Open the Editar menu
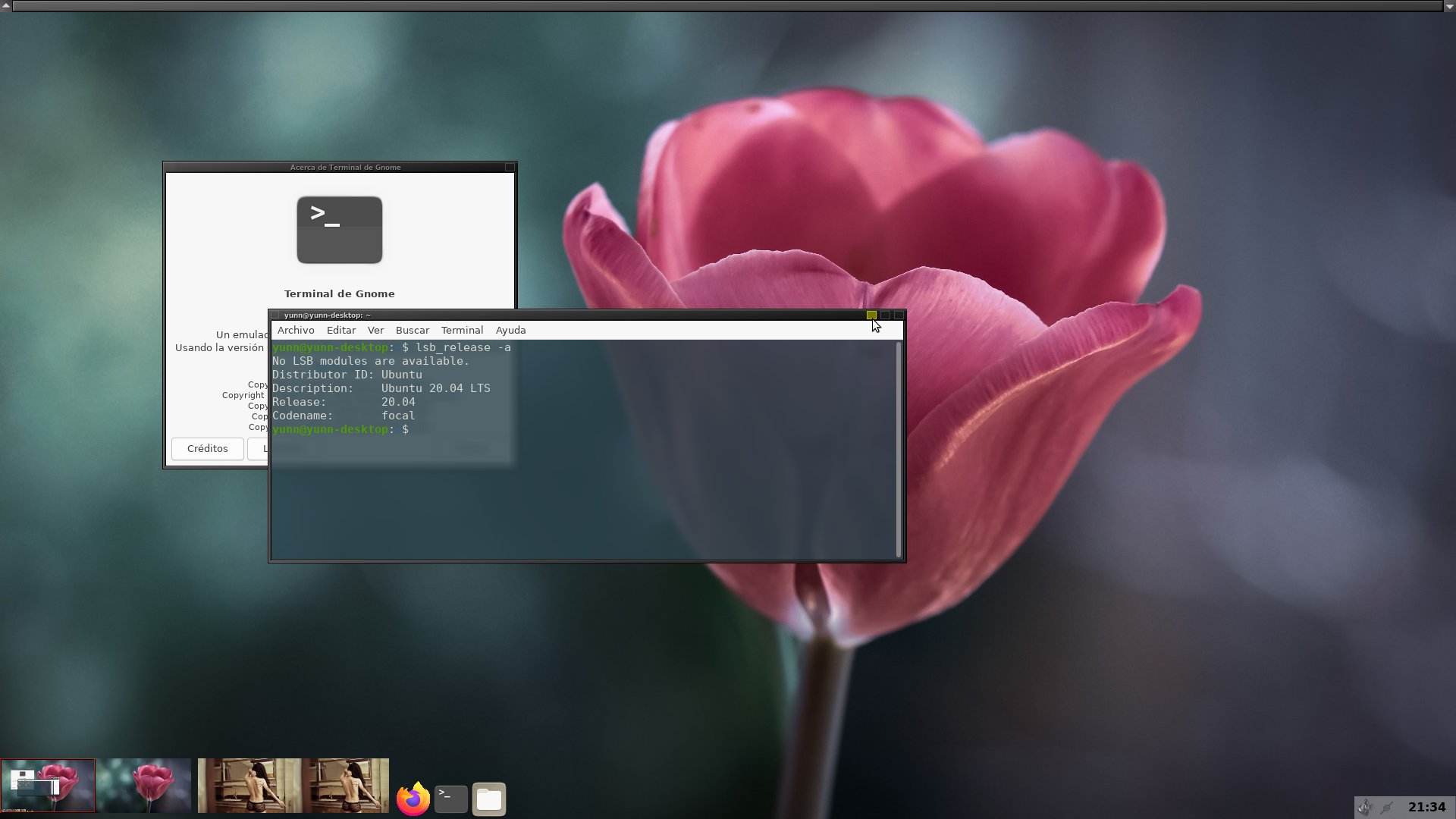1456x819 pixels. (340, 331)
